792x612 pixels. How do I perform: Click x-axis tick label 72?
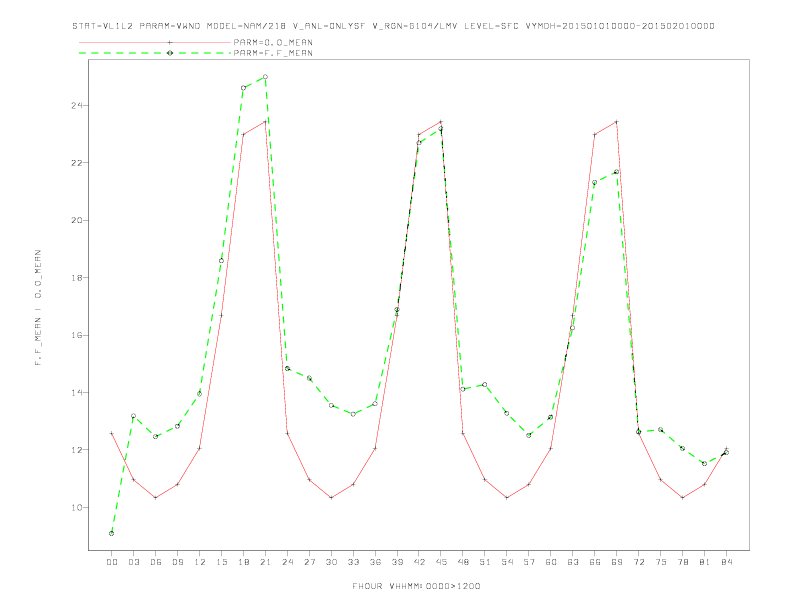pos(638,562)
